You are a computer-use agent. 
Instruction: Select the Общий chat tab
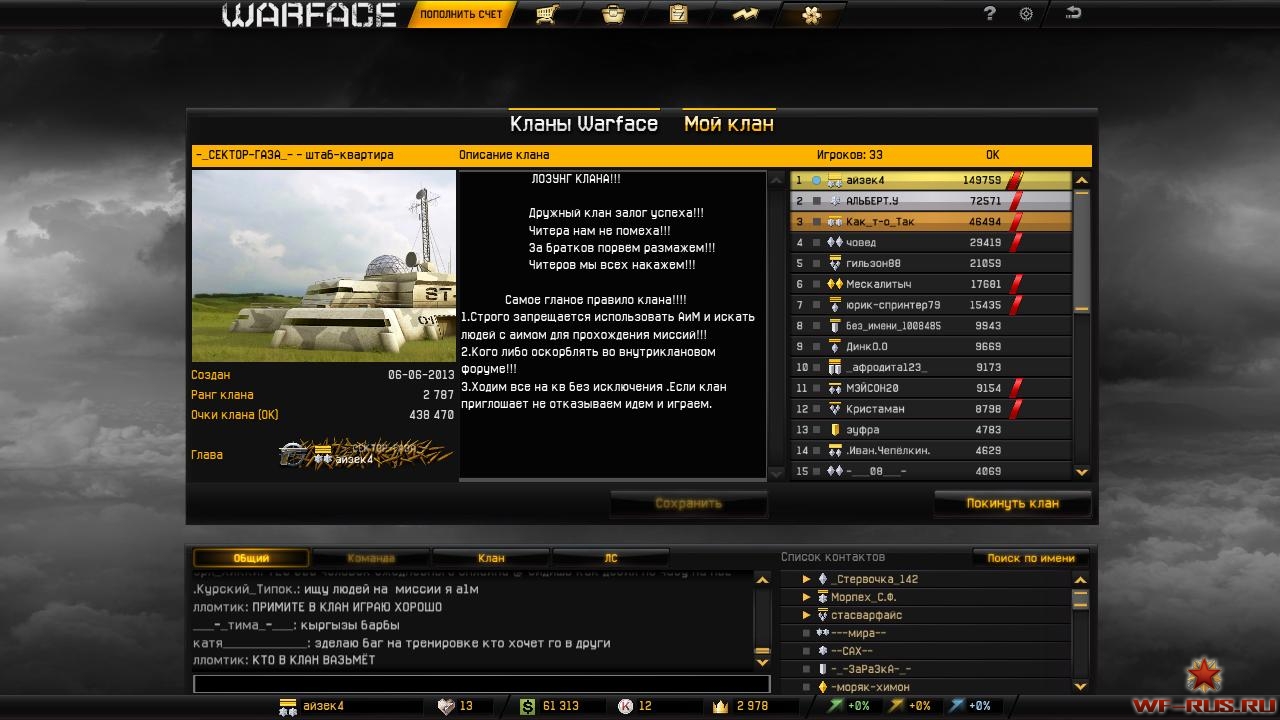click(251, 558)
